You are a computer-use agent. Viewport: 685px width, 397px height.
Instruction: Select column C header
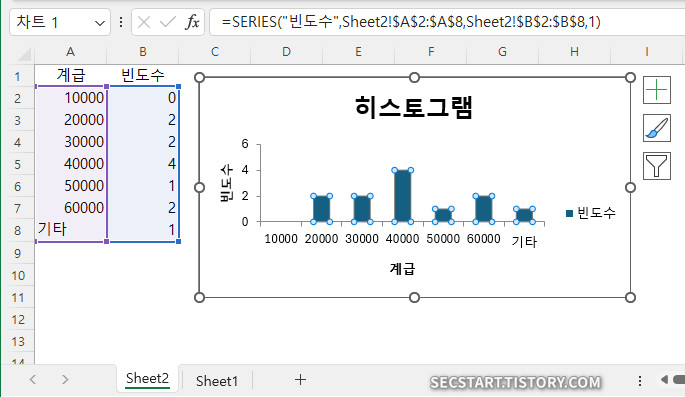(x=214, y=52)
